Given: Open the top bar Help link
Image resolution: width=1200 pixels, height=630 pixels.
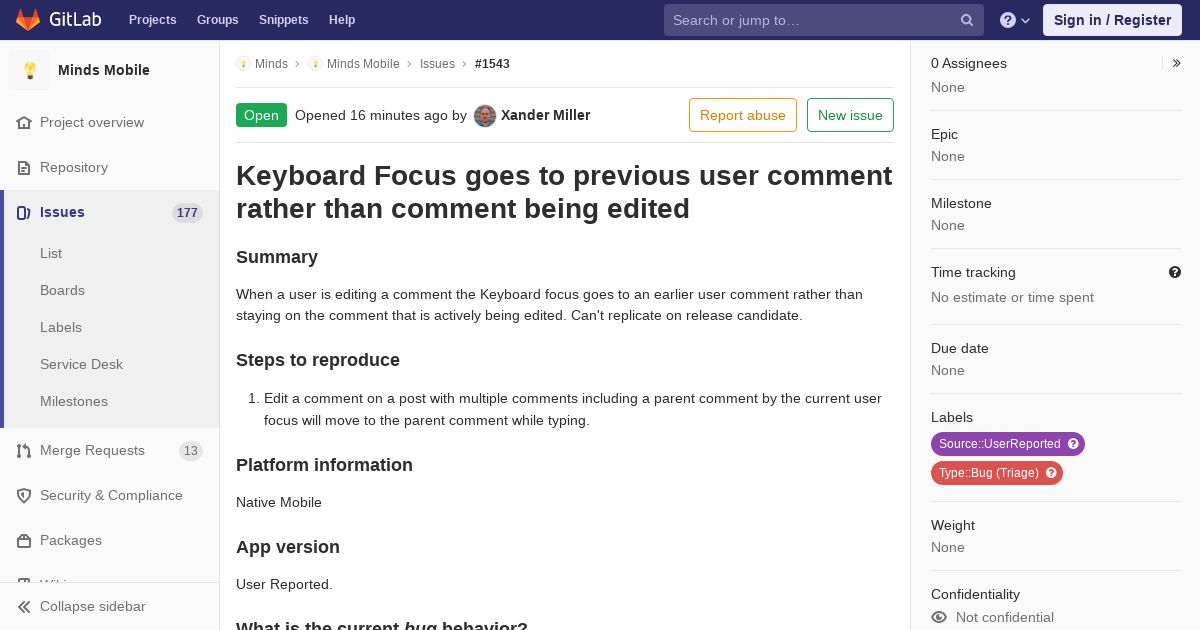Looking at the screenshot, I should point(342,20).
